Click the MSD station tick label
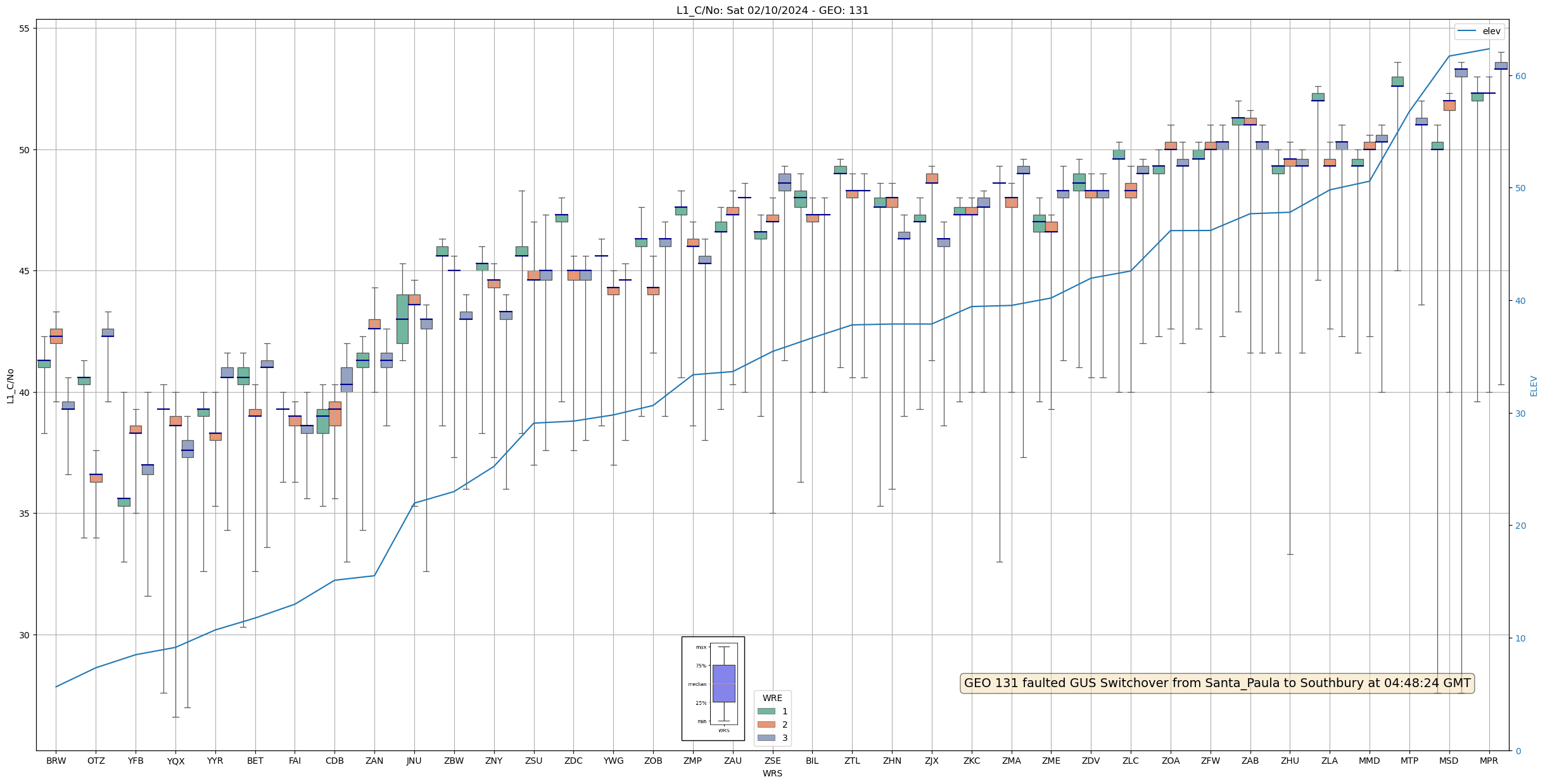1545x784 pixels. [1449, 761]
